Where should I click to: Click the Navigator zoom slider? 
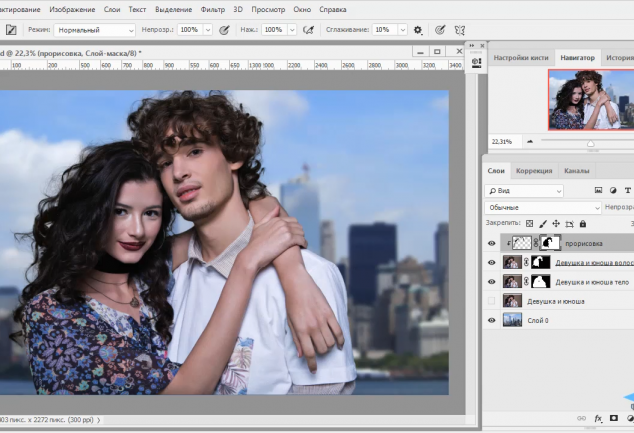(x=590, y=142)
